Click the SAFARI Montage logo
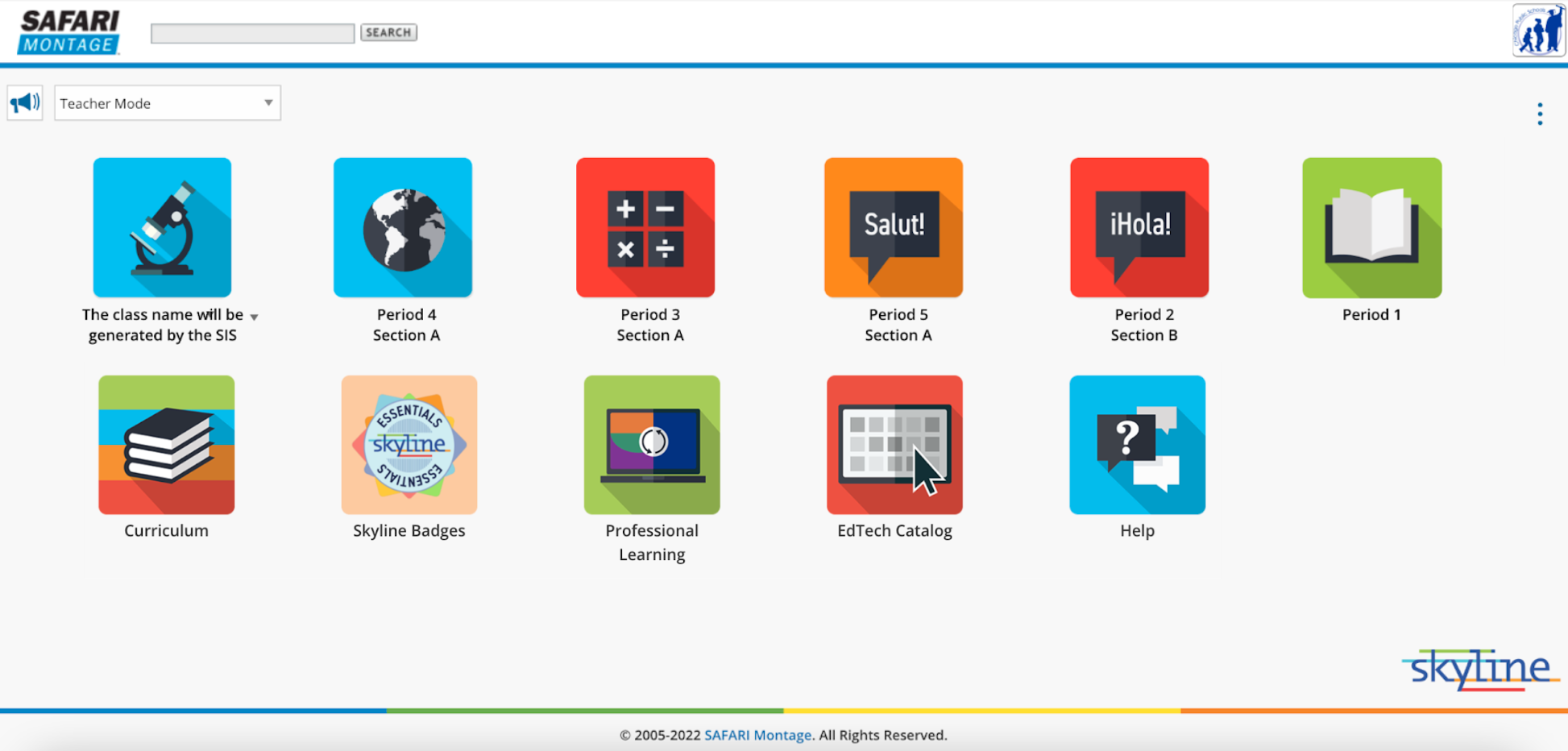The image size is (1568, 751). pyautogui.click(x=69, y=32)
